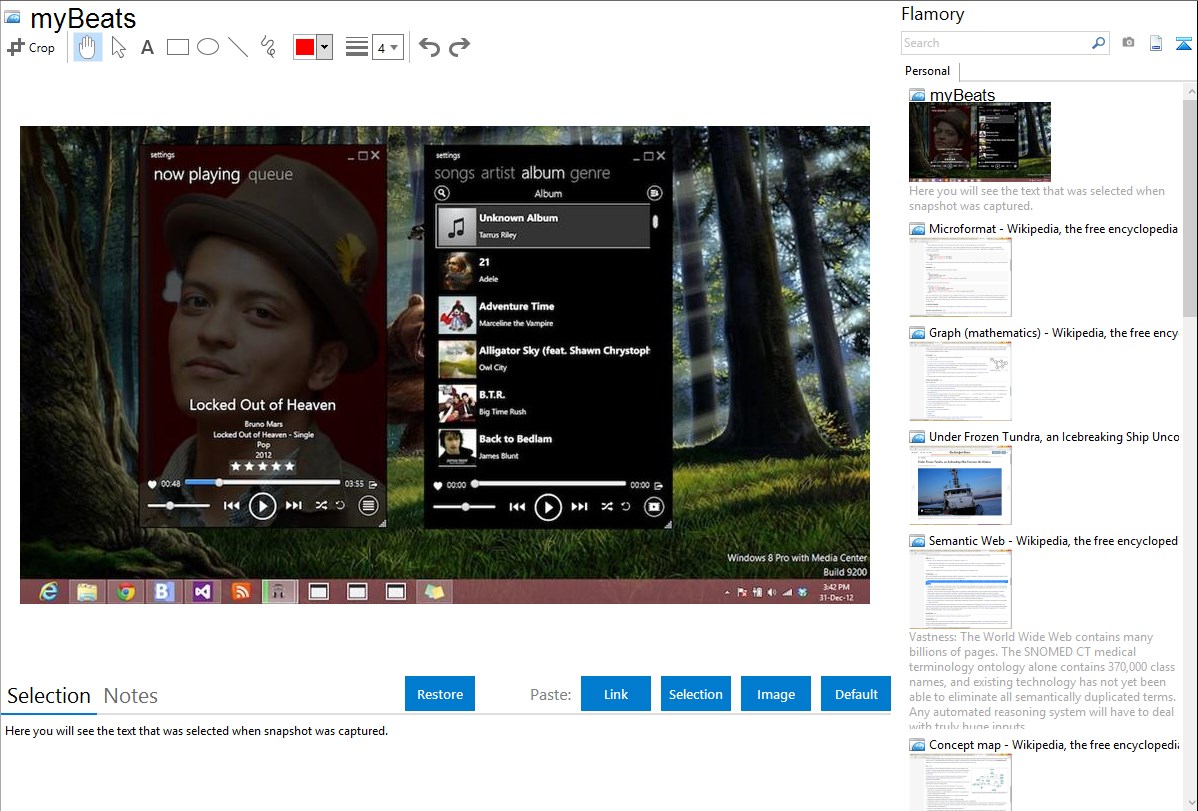Redo the last annotation

tap(459, 47)
